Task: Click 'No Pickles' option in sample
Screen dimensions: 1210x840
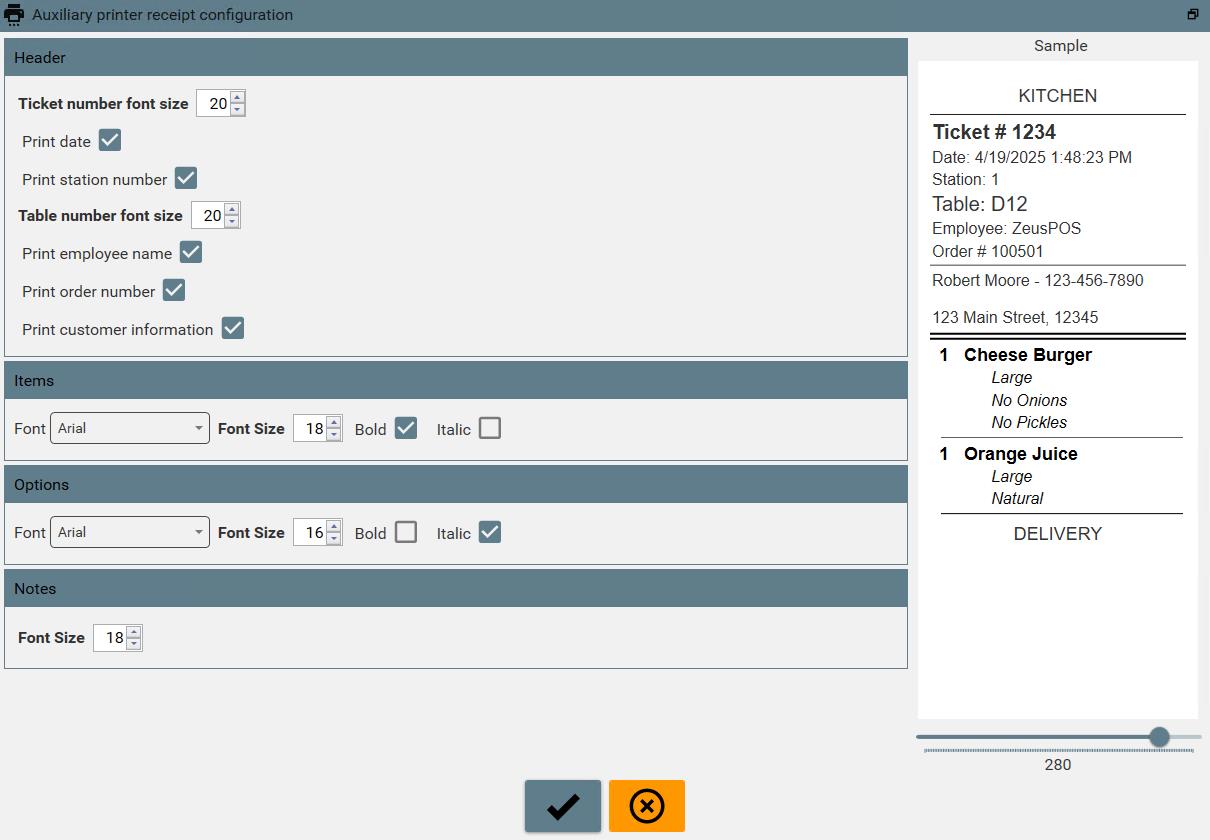Action: [1029, 422]
